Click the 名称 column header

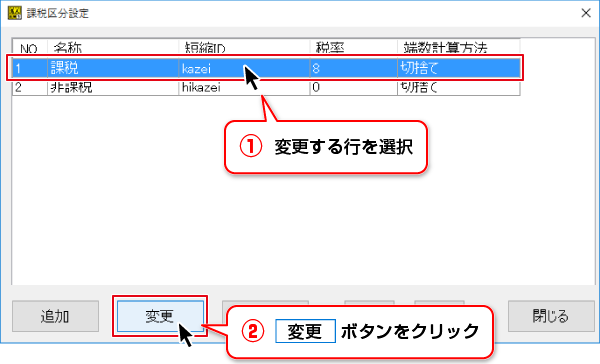[113, 47]
